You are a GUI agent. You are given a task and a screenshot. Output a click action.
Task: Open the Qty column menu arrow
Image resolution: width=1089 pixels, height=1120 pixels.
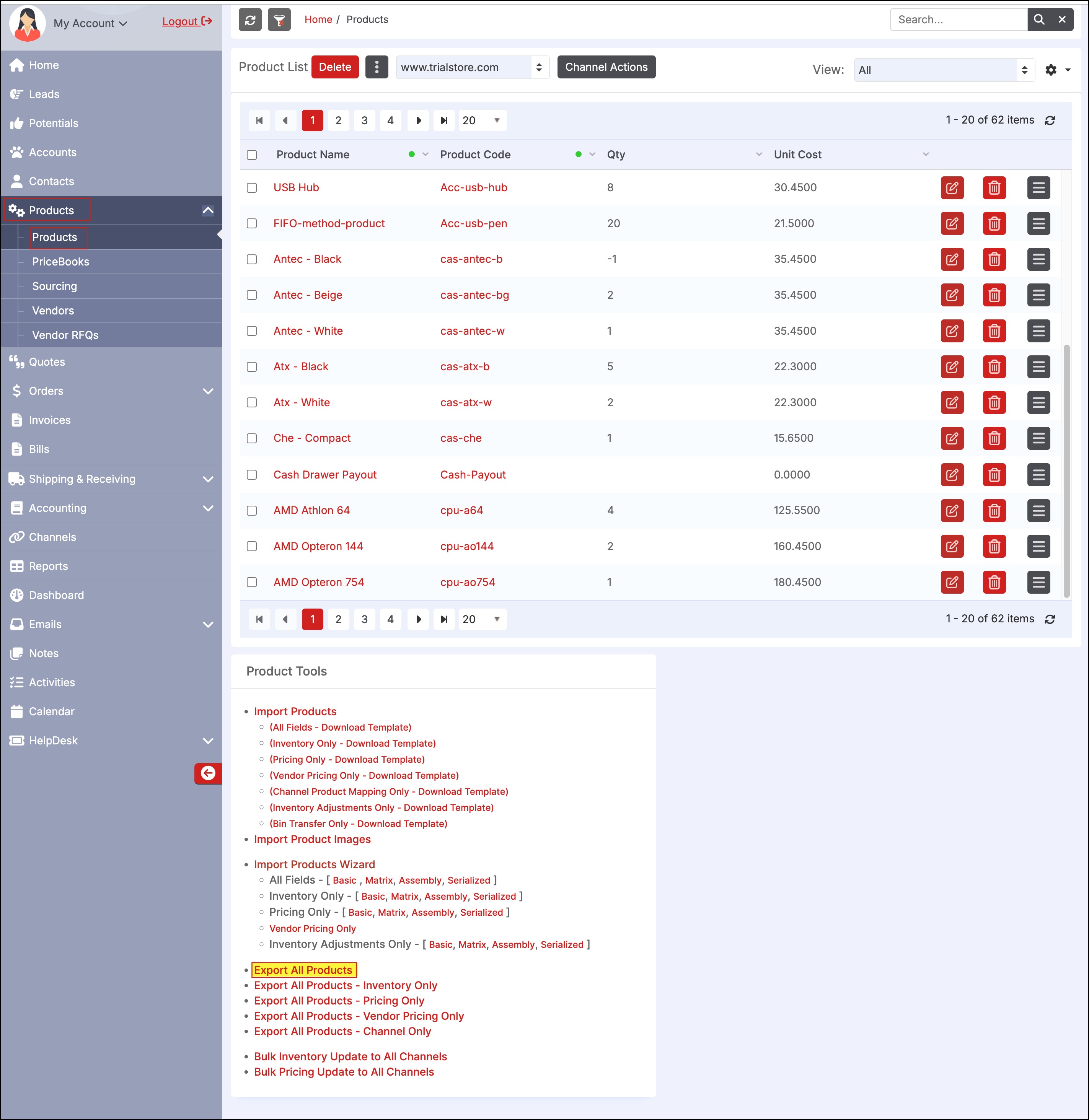(759, 155)
